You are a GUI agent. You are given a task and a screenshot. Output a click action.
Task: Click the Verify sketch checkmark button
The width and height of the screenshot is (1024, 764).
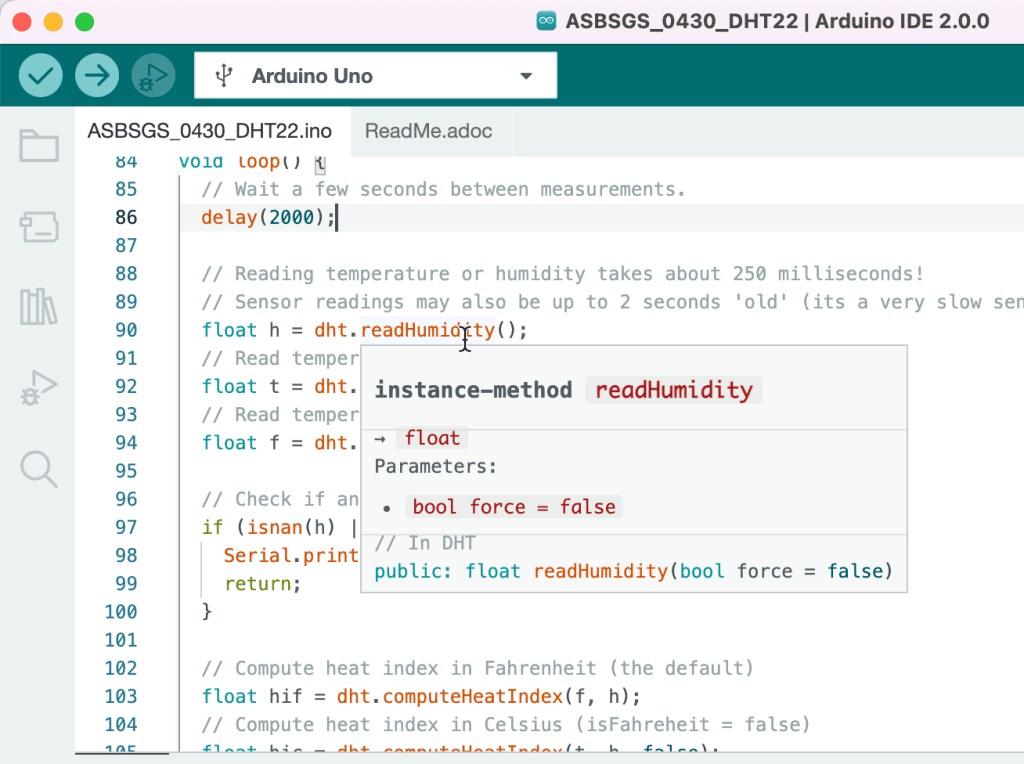(x=40, y=75)
